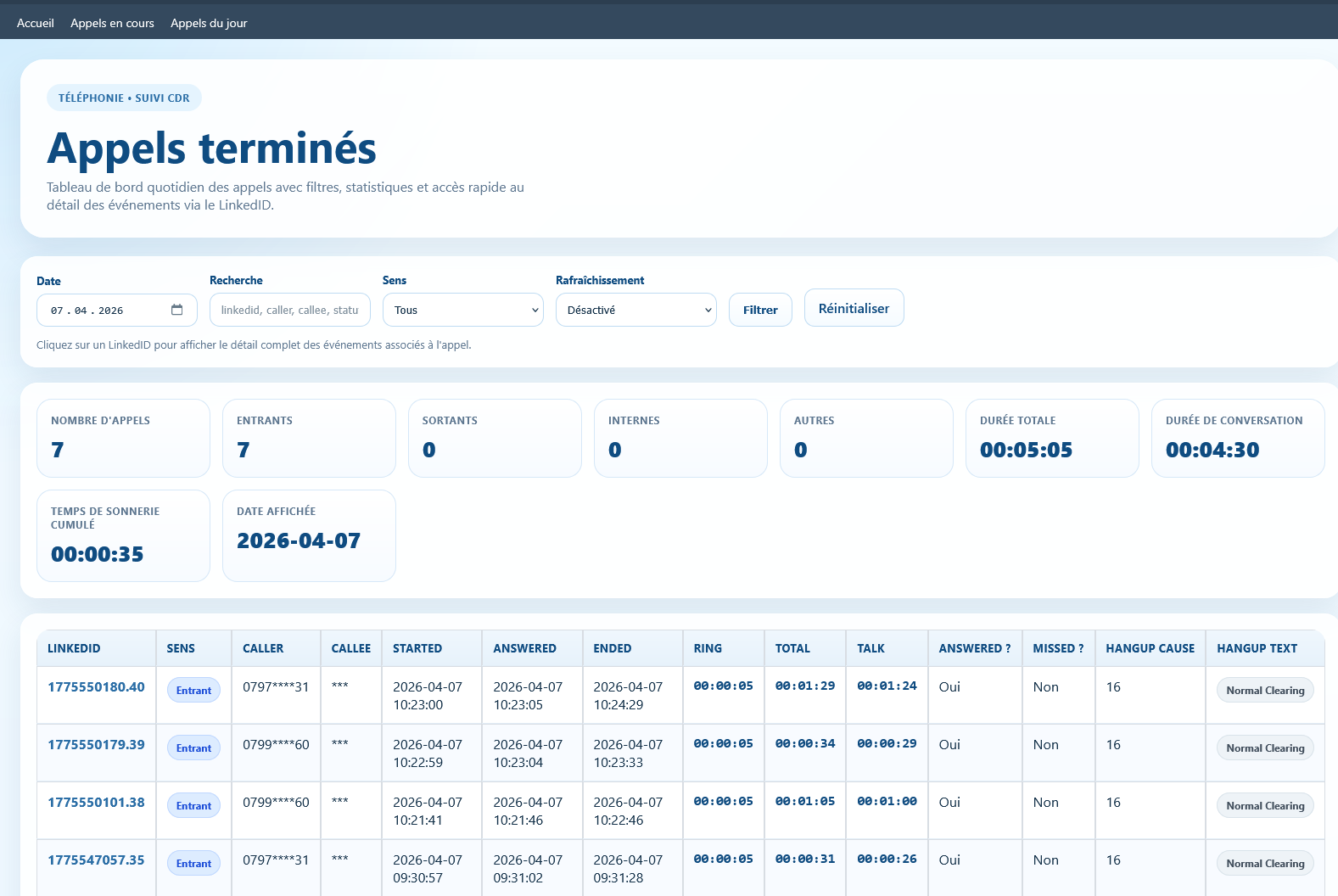Screen dimensions: 1338x896
Task: Click Normal Clearing badge in row 1775550101.38
Action: 1265,805
